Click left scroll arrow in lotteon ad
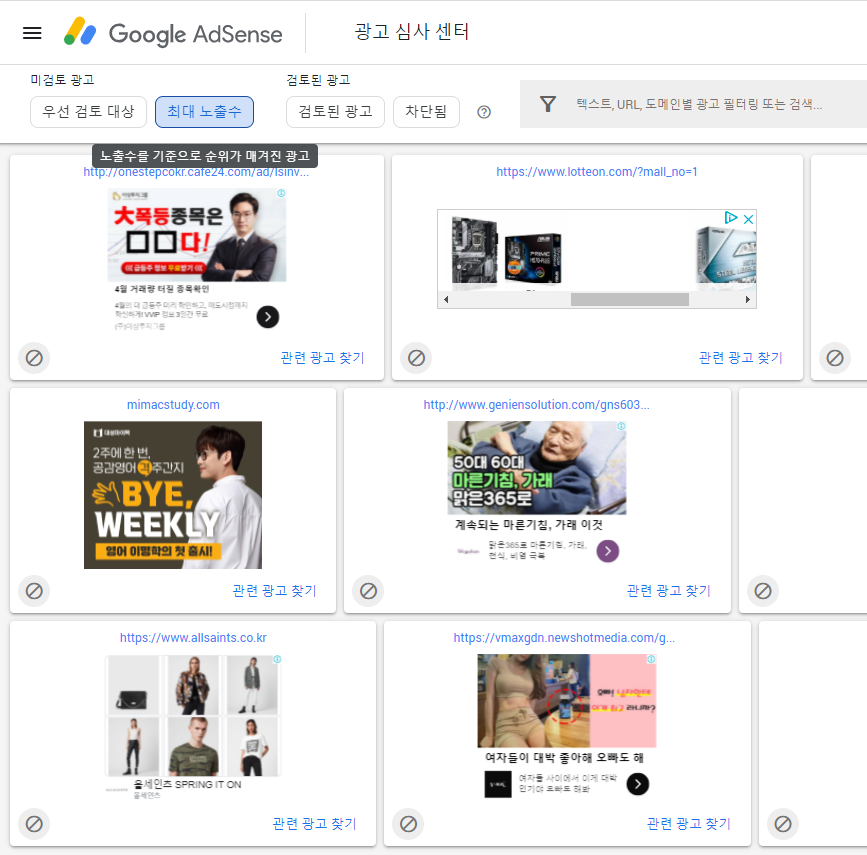Image resolution: width=867 pixels, height=855 pixels. point(446,299)
